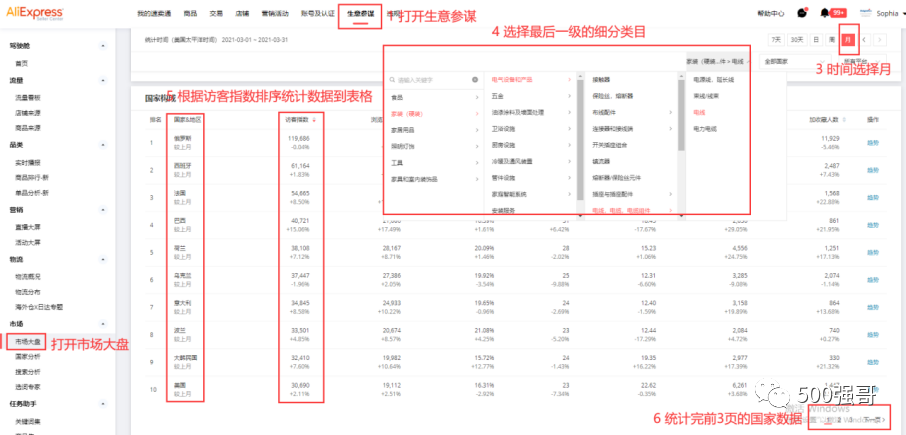Open 趋势 for the 西班牙 row
The width and height of the screenshot is (906, 435).
click(x=872, y=170)
